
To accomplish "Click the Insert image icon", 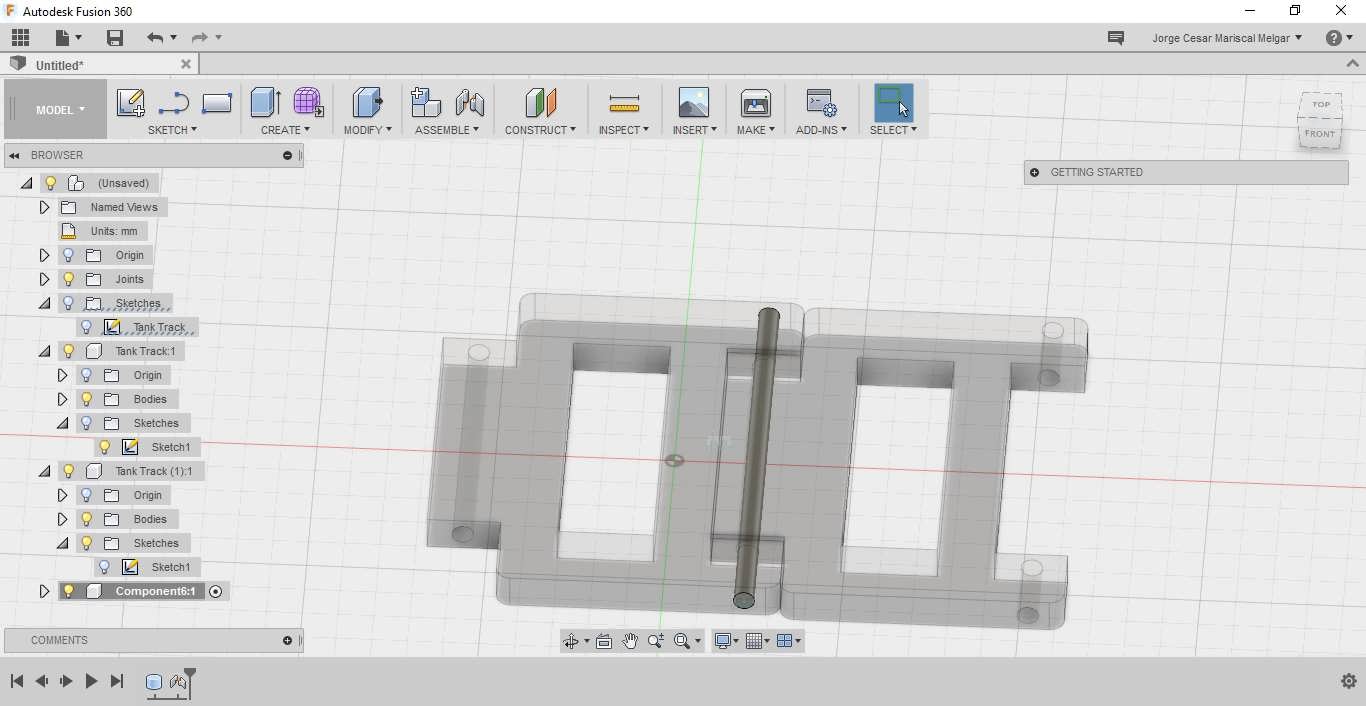I will pyautogui.click(x=693, y=102).
